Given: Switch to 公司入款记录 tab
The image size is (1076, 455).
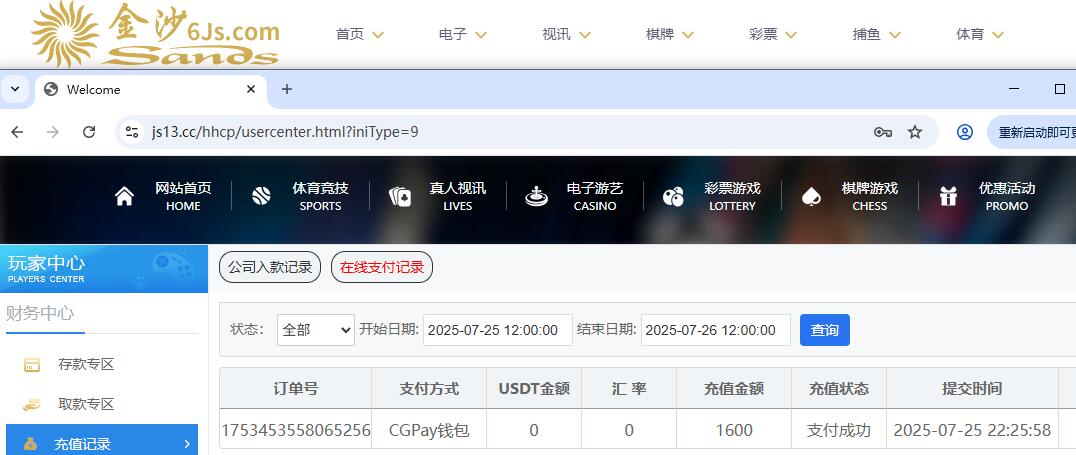Looking at the screenshot, I should coord(270,267).
